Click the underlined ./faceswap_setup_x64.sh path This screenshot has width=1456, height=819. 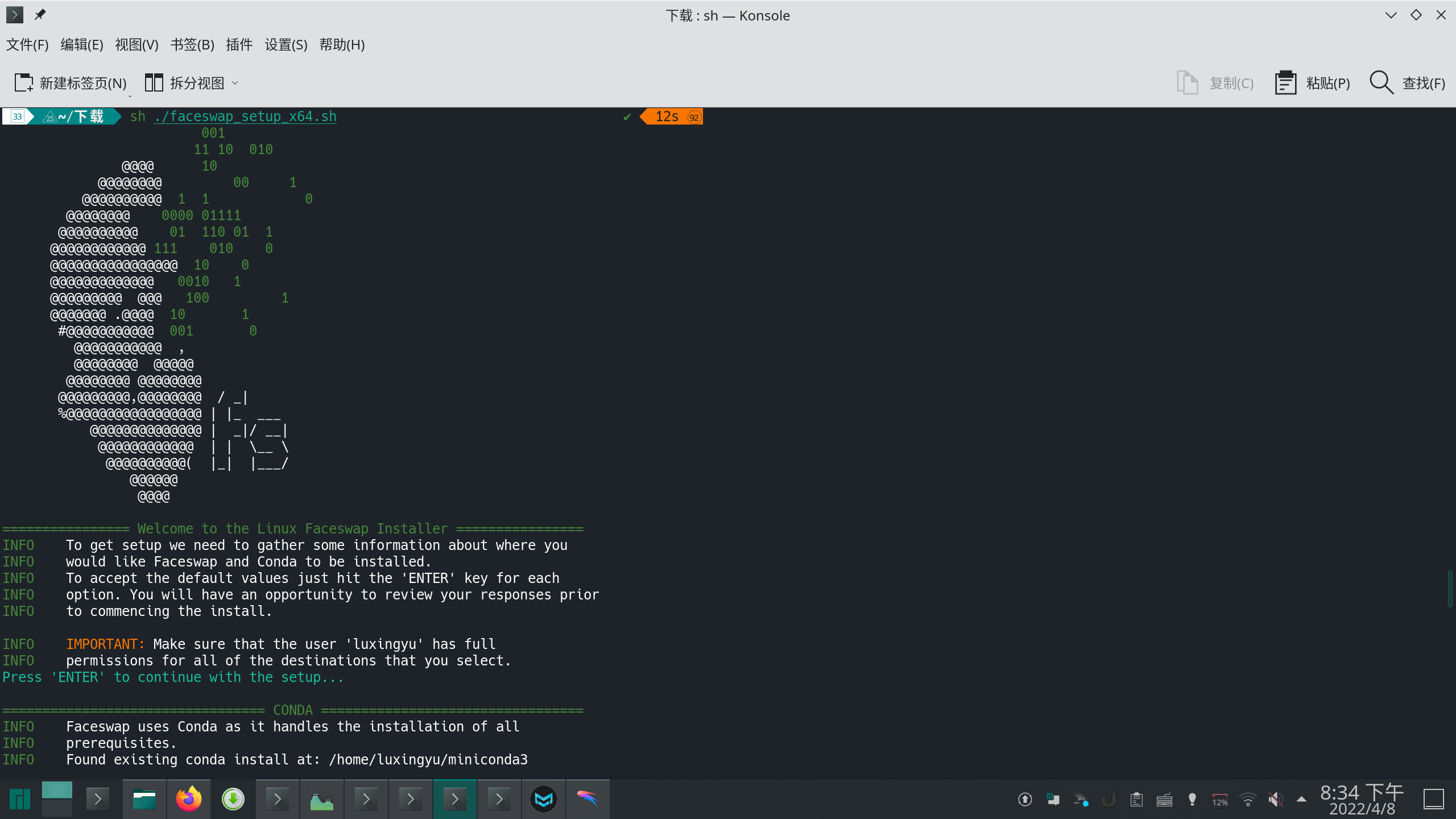coord(245,116)
